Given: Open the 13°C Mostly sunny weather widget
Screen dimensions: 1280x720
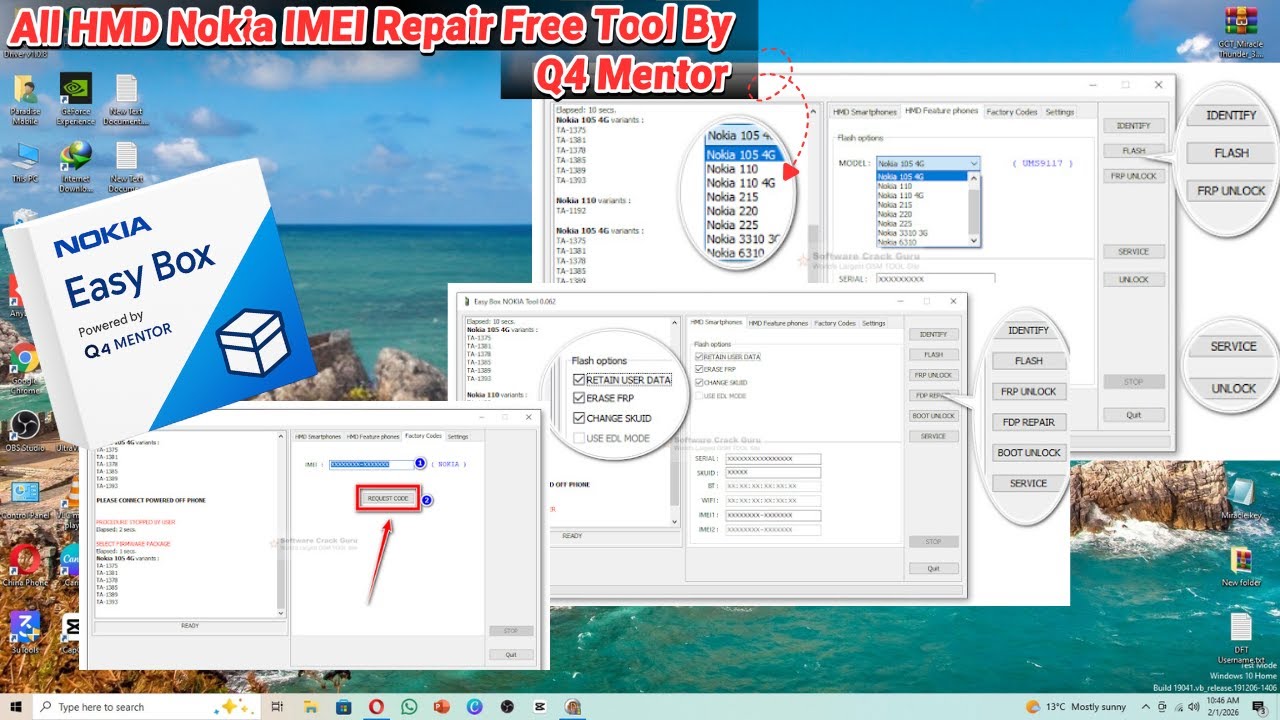Looking at the screenshot, I should point(1076,706).
